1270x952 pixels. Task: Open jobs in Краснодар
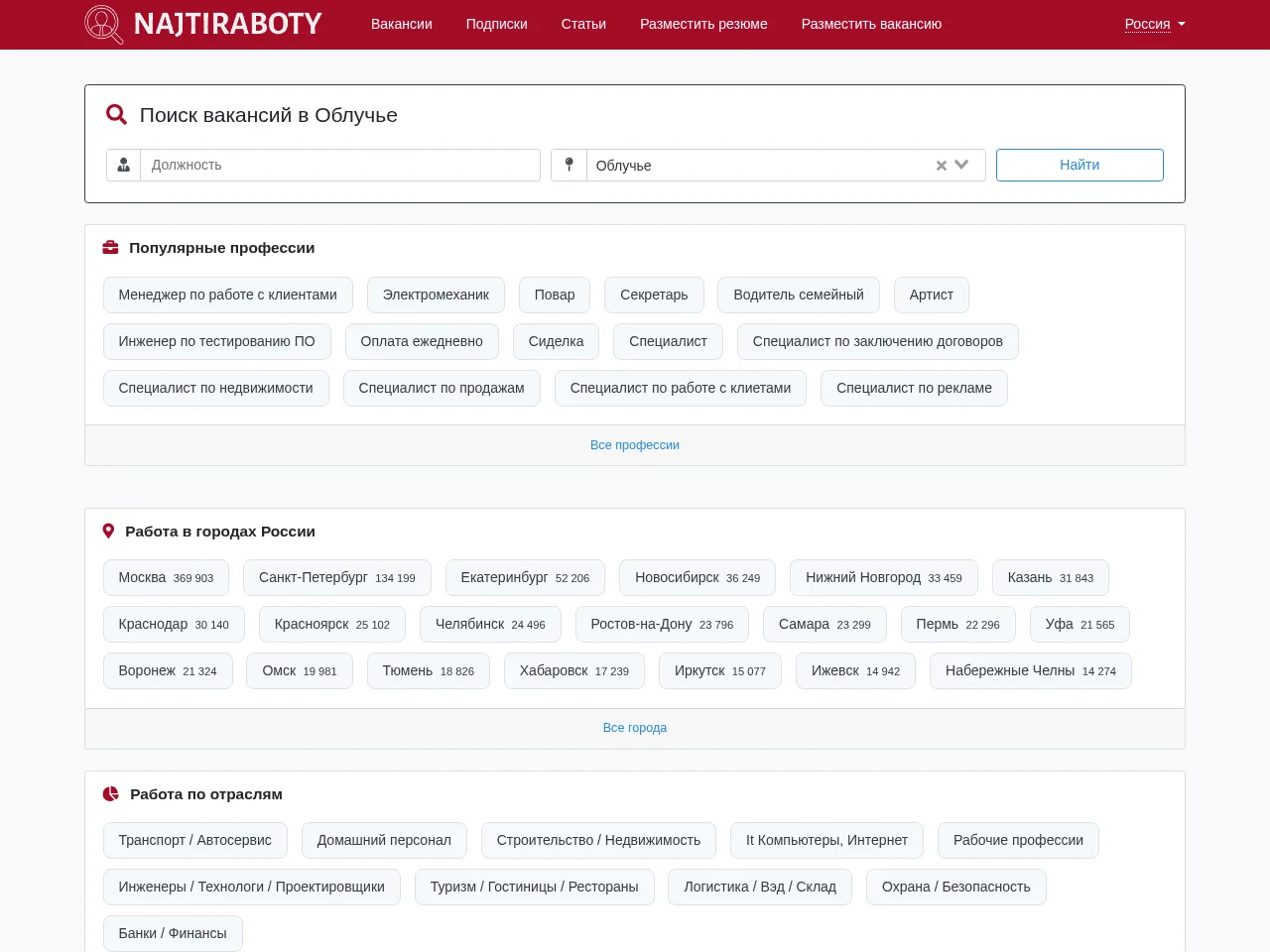[x=174, y=624]
